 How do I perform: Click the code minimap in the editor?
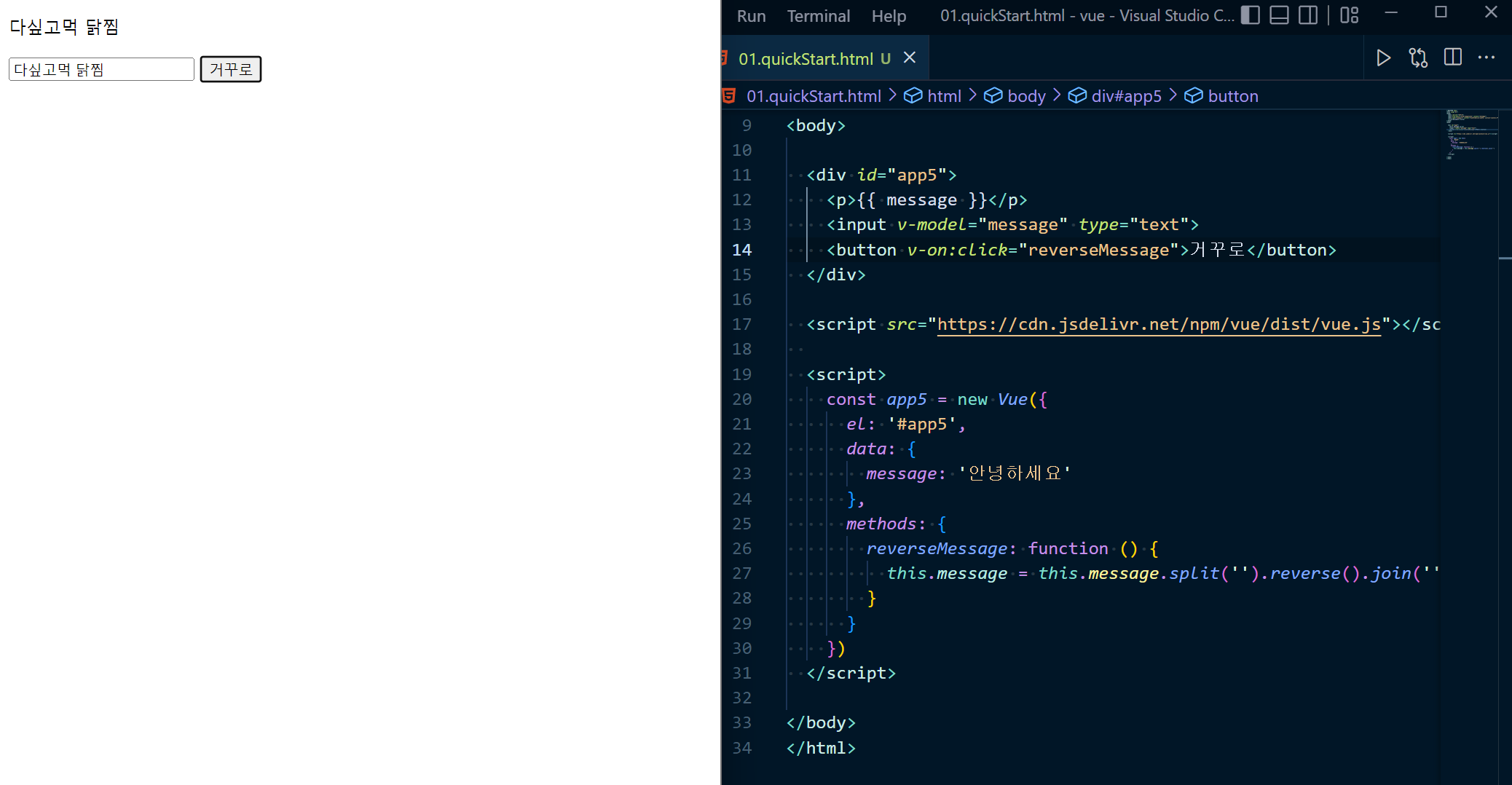tap(1471, 135)
